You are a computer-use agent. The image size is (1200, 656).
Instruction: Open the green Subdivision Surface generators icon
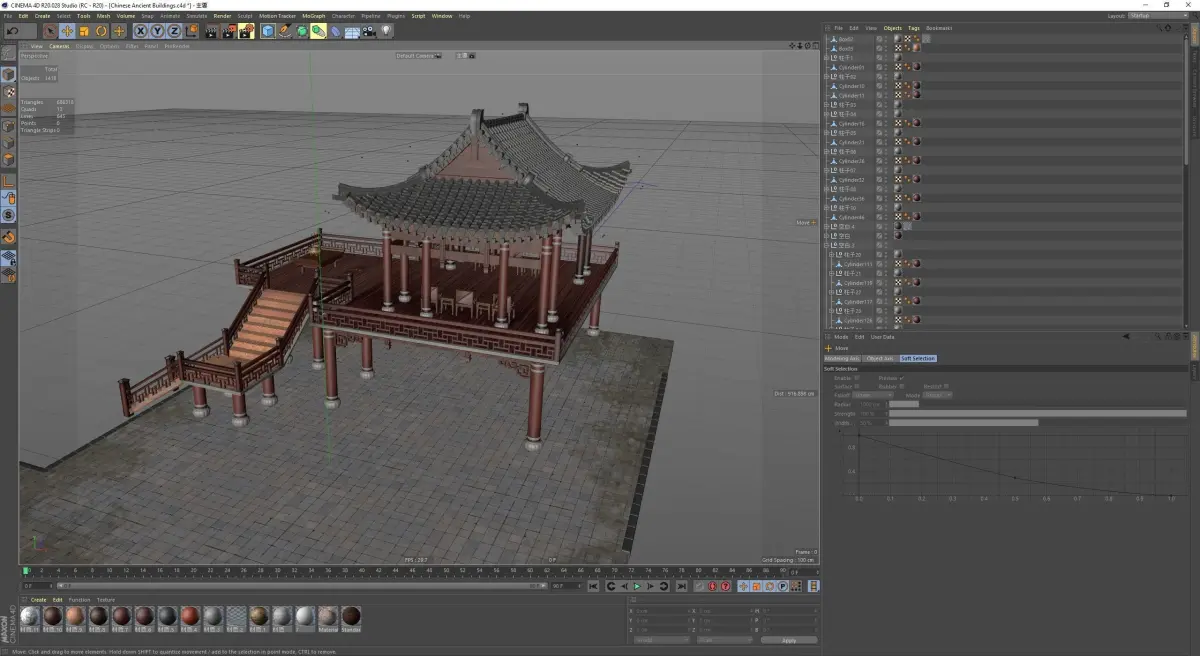click(302, 31)
